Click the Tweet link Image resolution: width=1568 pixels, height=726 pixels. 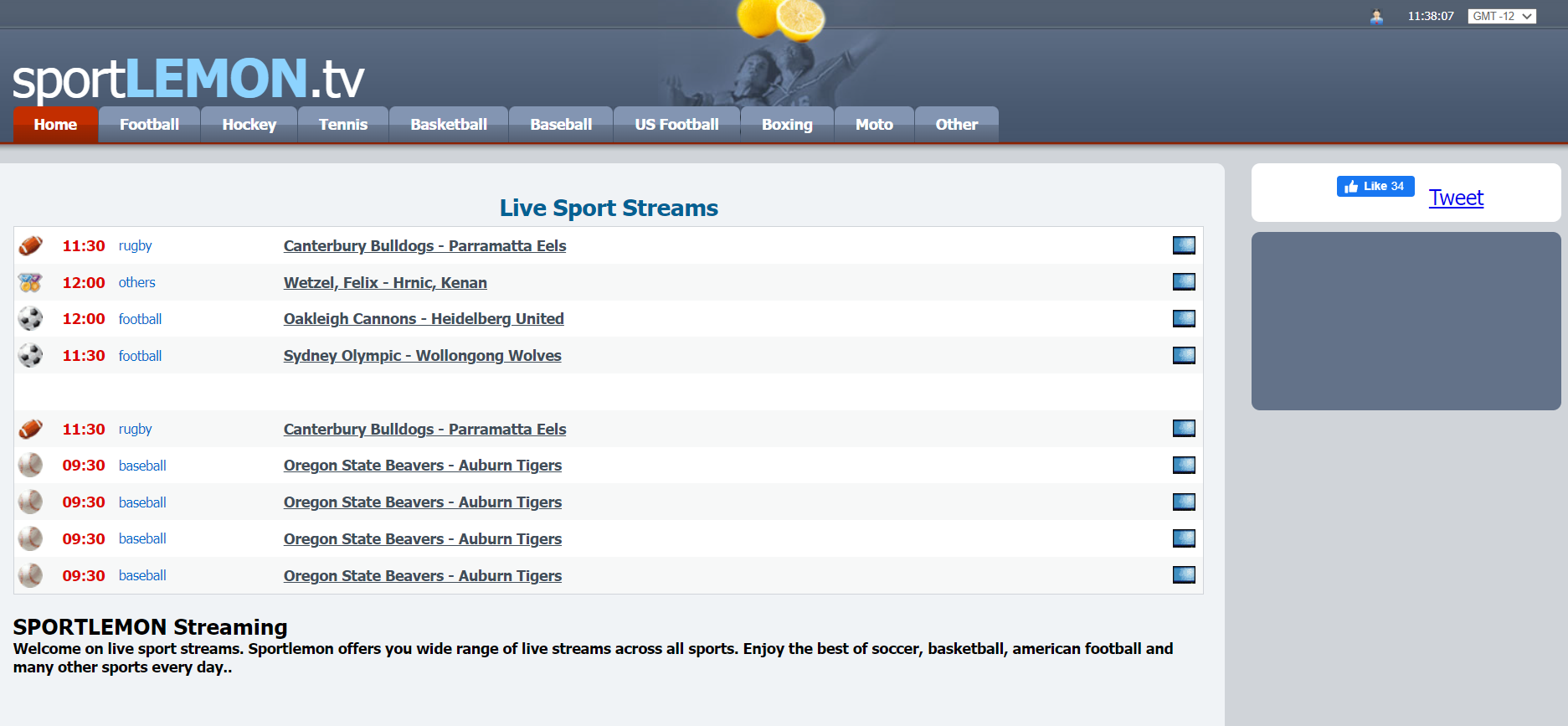tap(1456, 198)
